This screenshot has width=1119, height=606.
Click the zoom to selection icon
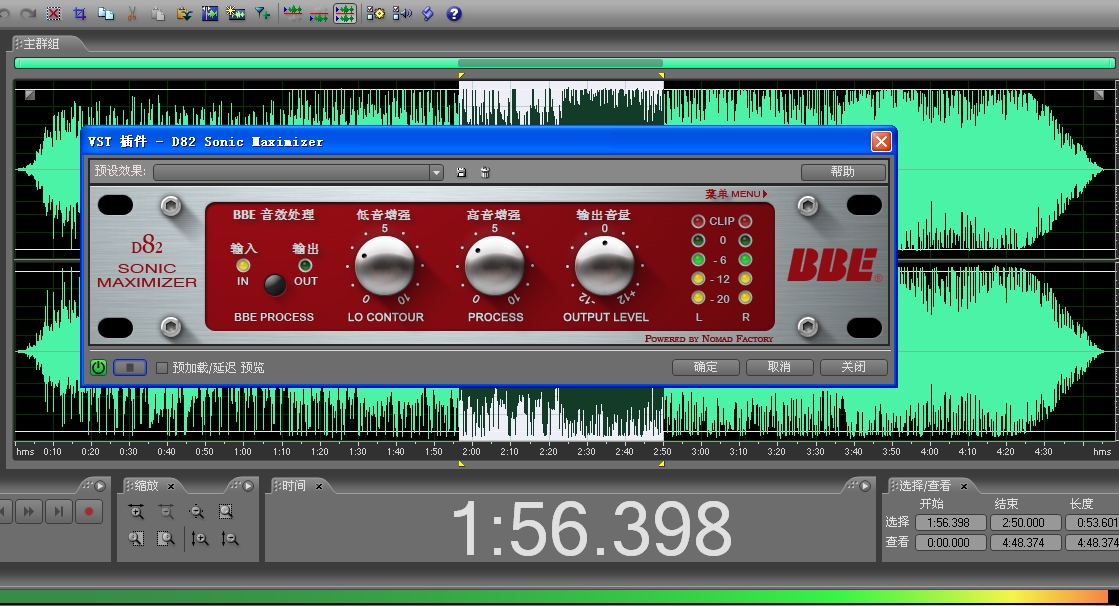pos(226,511)
